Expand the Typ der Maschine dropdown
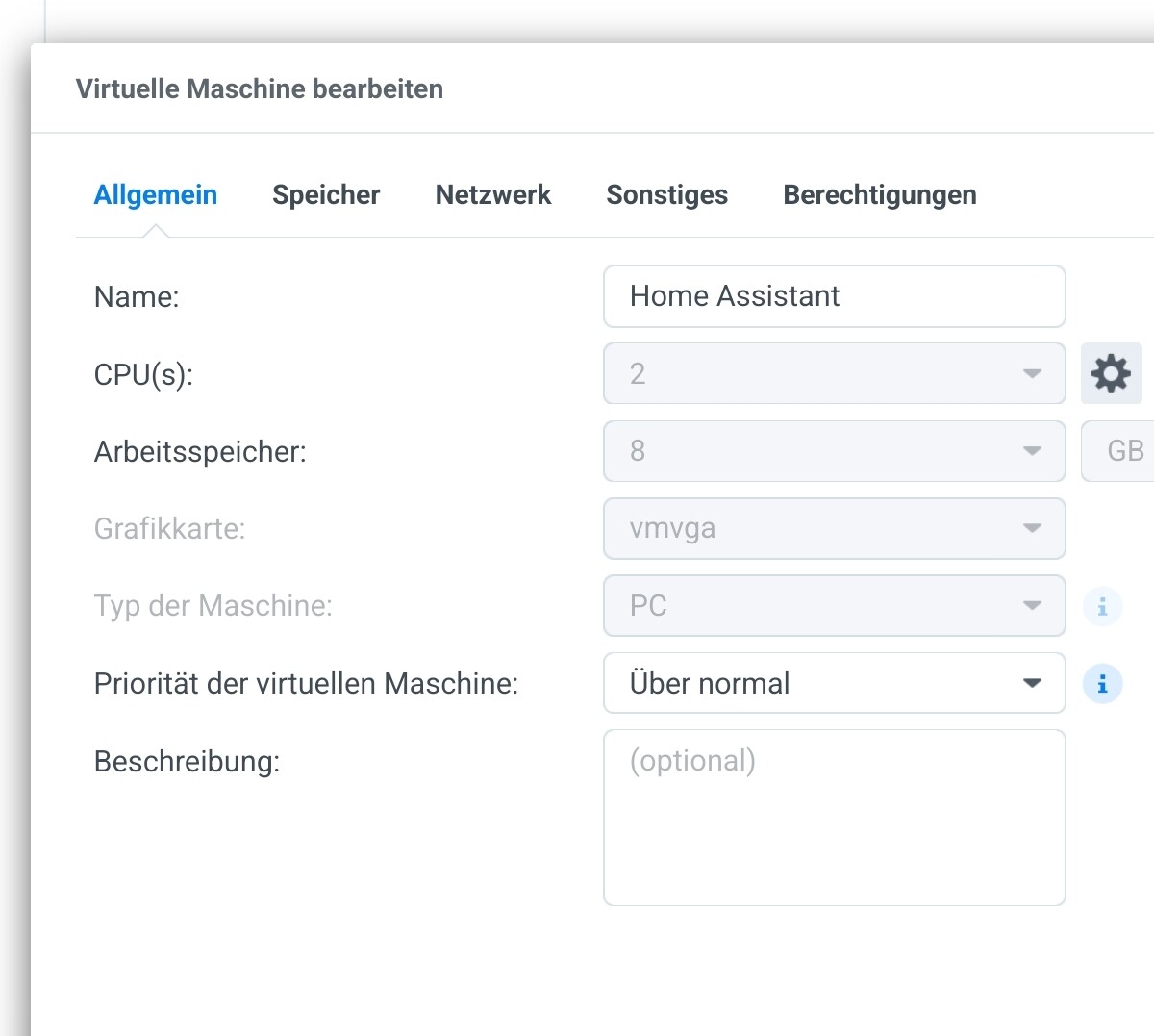The height and width of the screenshot is (1036, 1154). click(x=833, y=606)
